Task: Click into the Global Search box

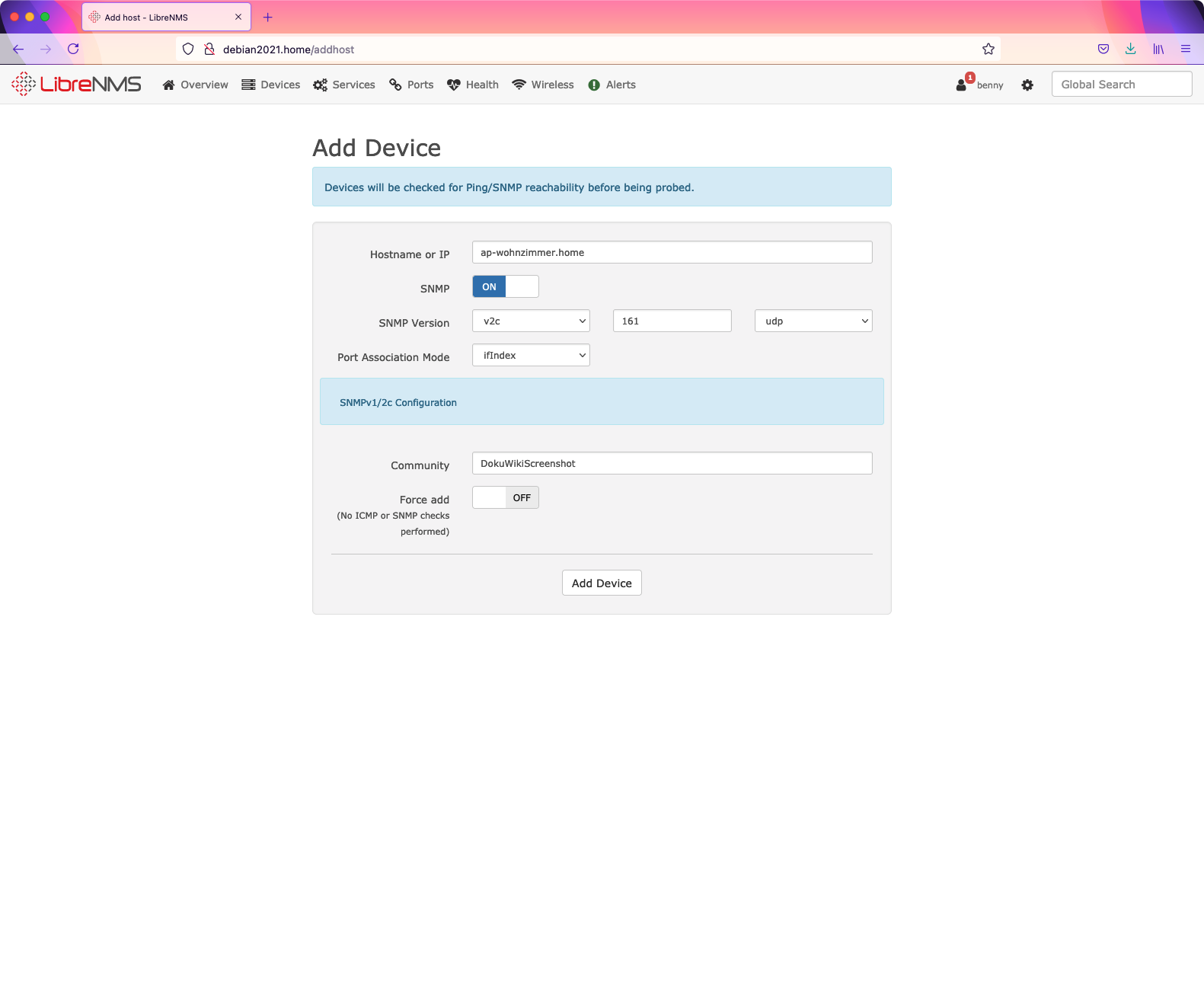Action: 1121,85
